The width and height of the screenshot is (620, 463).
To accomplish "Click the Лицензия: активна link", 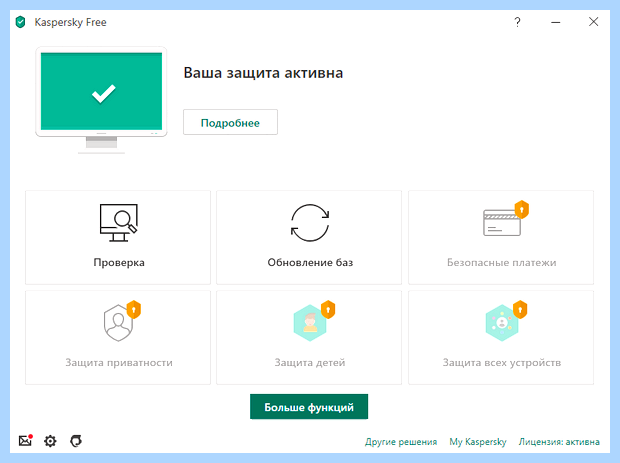I will (x=559, y=442).
